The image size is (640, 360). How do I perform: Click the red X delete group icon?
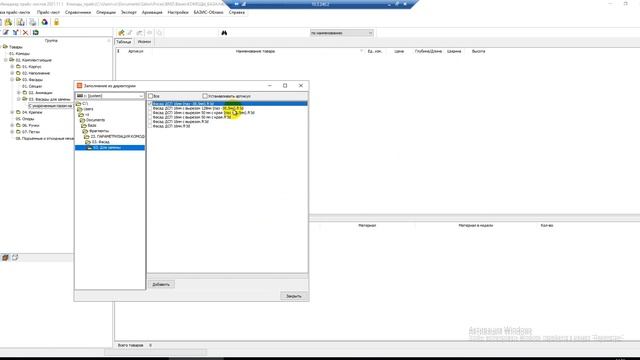click(x=25, y=32)
